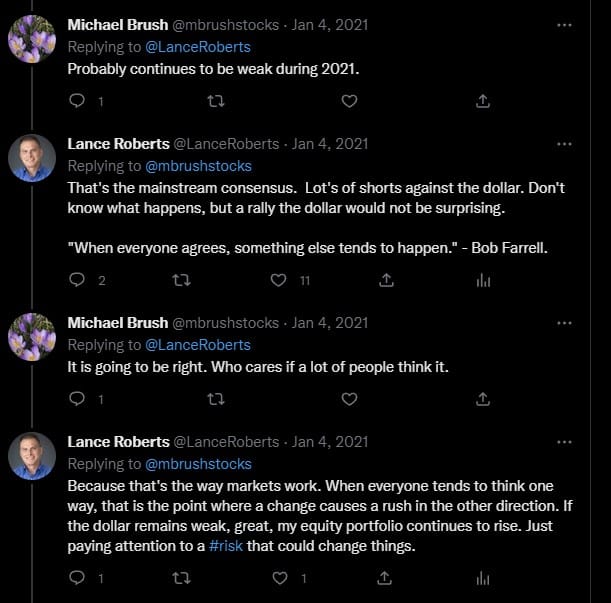Open the @mbrushstocks mention in the last tweet
Image resolution: width=611 pixels, height=603 pixels.
[199, 464]
